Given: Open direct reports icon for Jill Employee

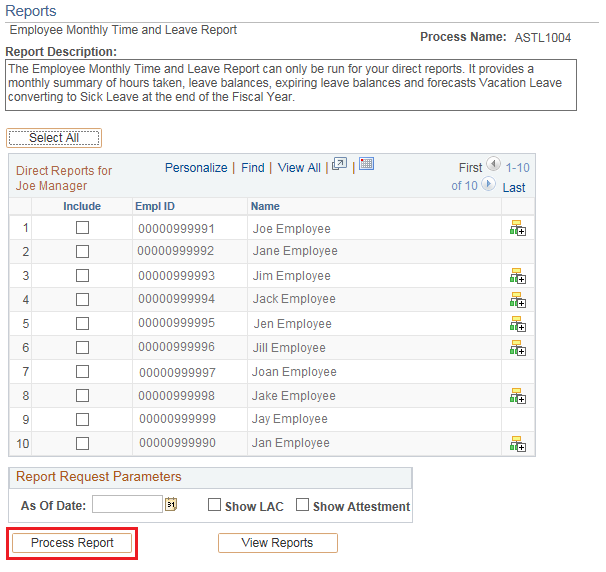Looking at the screenshot, I should 517,348.
